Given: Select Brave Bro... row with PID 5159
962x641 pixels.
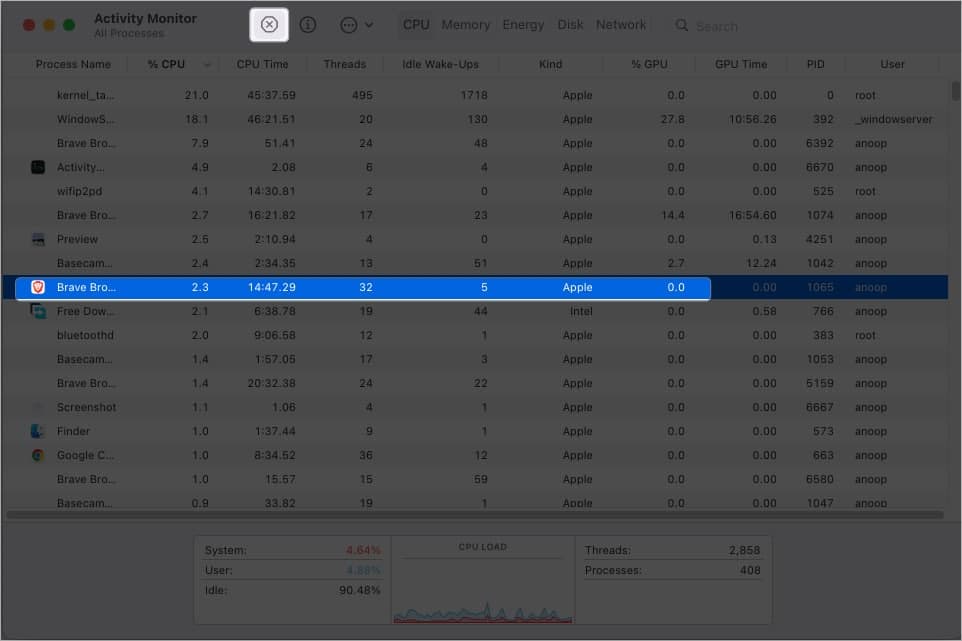Looking at the screenshot, I should [x=475, y=383].
